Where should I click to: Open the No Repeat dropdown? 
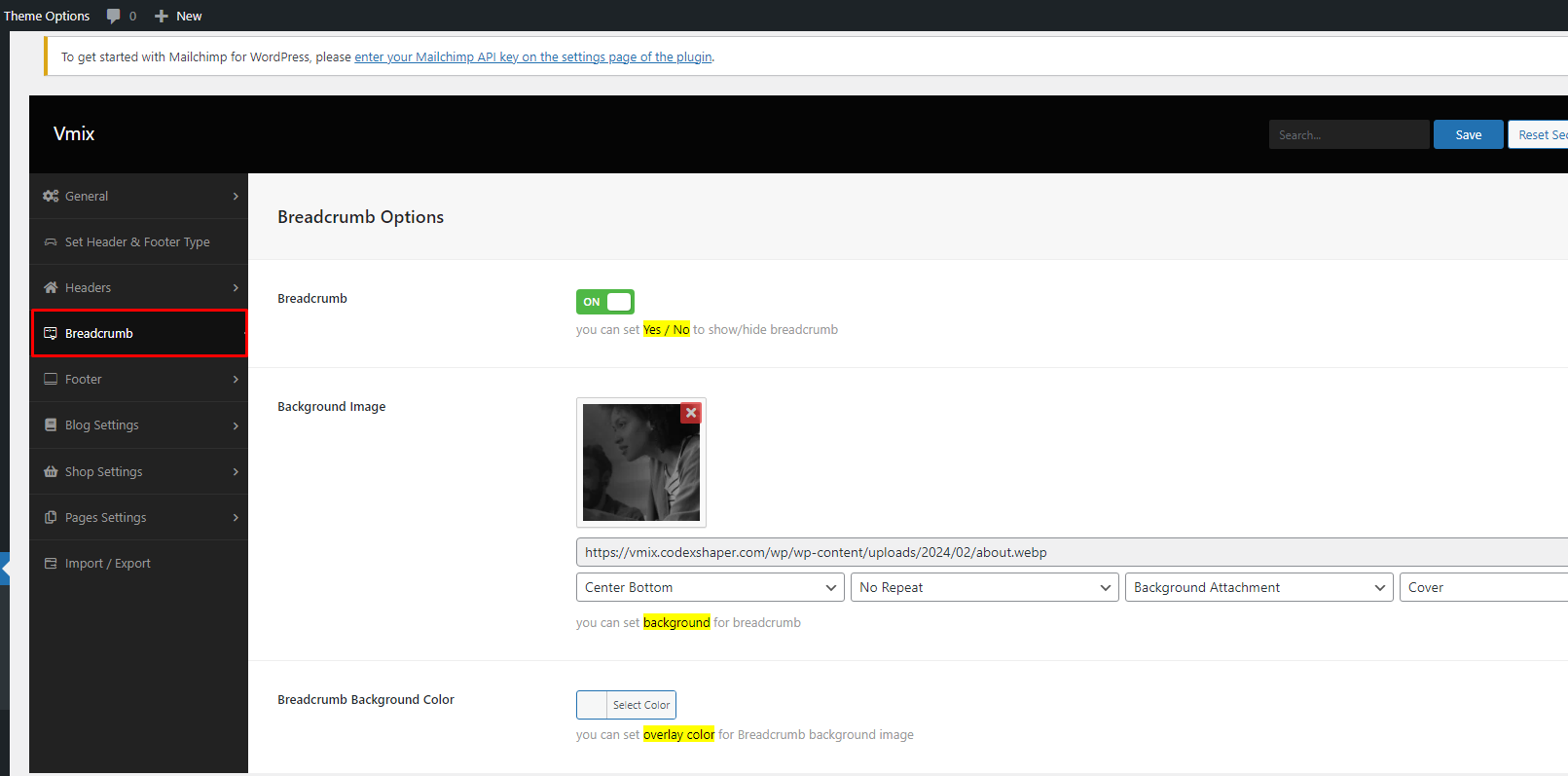click(x=984, y=587)
